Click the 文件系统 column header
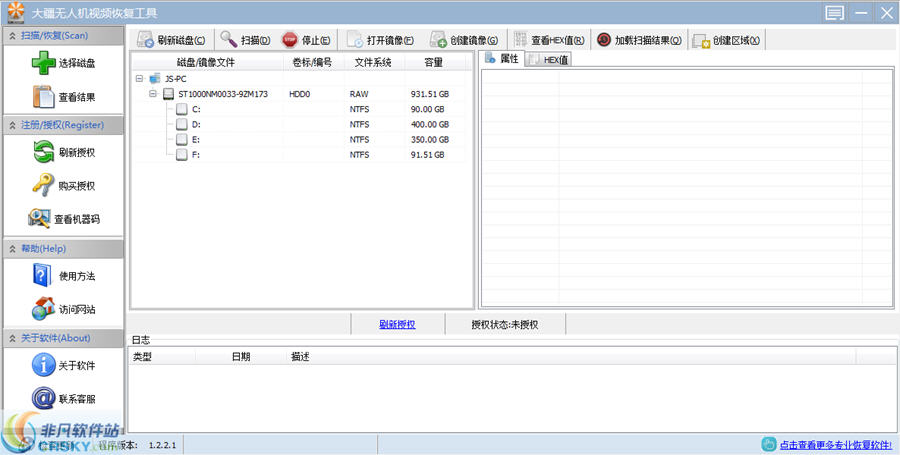 click(373, 63)
